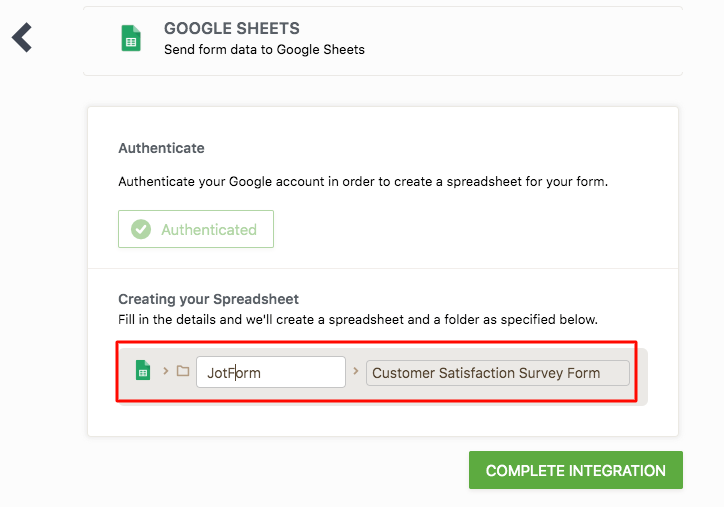Click the word 'COMPLETE' on green button
724x507 pixels.
525,471
